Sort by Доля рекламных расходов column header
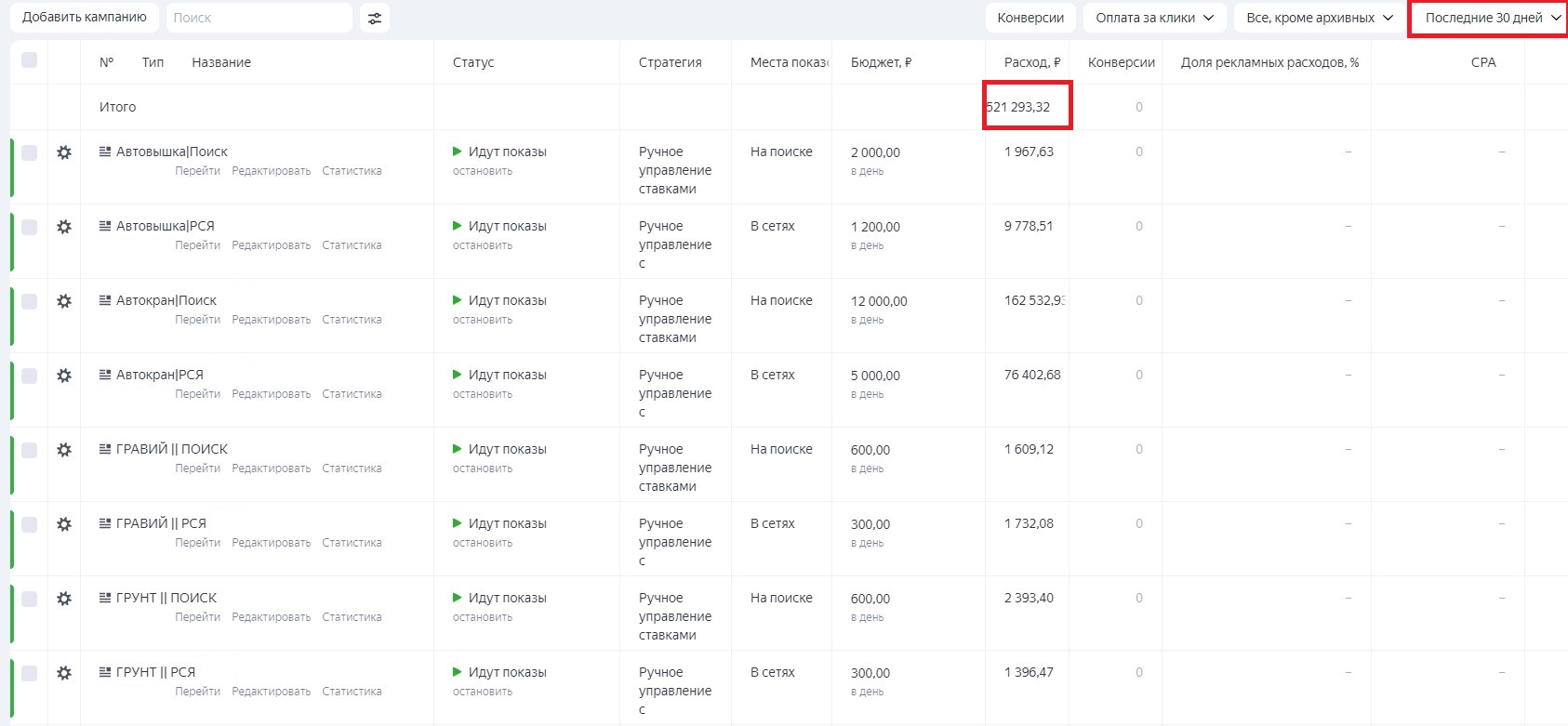This screenshot has height=726, width=1568. click(x=1269, y=62)
